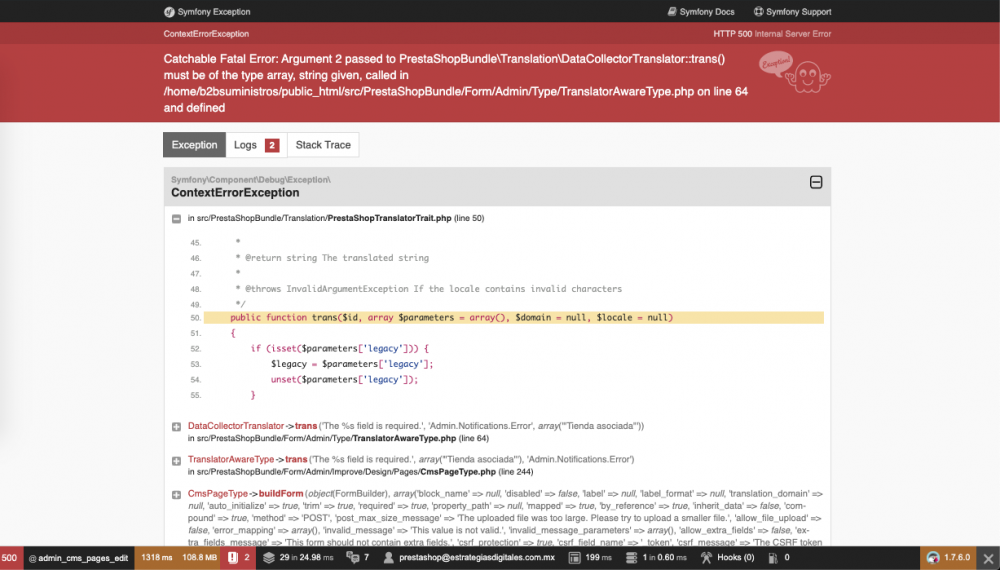This screenshot has height=570, width=1000.
Task: Open the 108.8 MB memory panel
Action: (200, 557)
